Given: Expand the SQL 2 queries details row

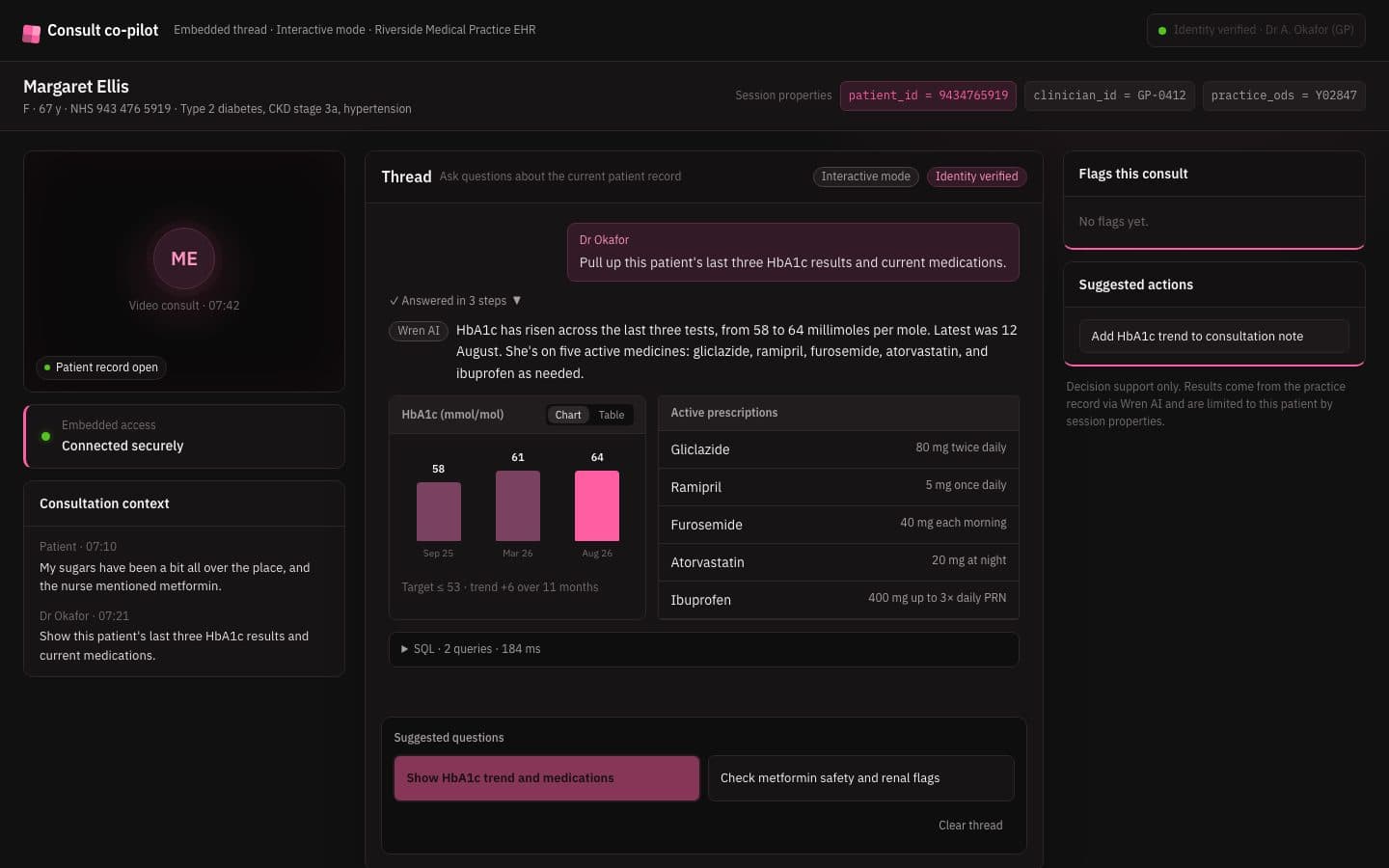Looking at the screenshot, I should pyautogui.click(x=703, y=649).
